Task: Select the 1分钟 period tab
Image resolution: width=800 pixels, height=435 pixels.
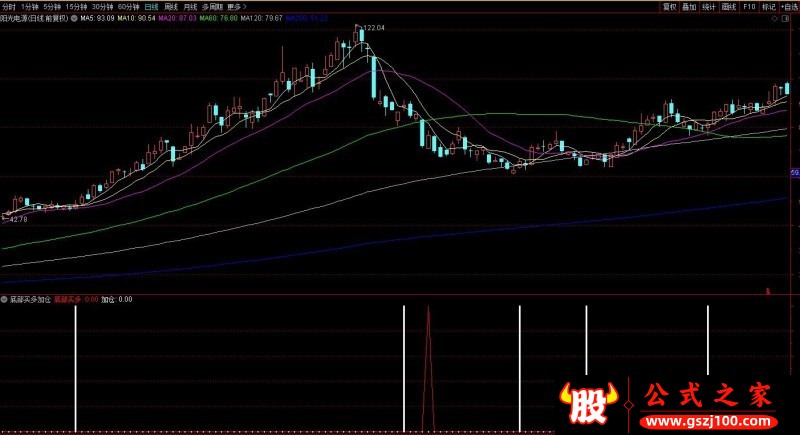Action: [x=31, y=6]
